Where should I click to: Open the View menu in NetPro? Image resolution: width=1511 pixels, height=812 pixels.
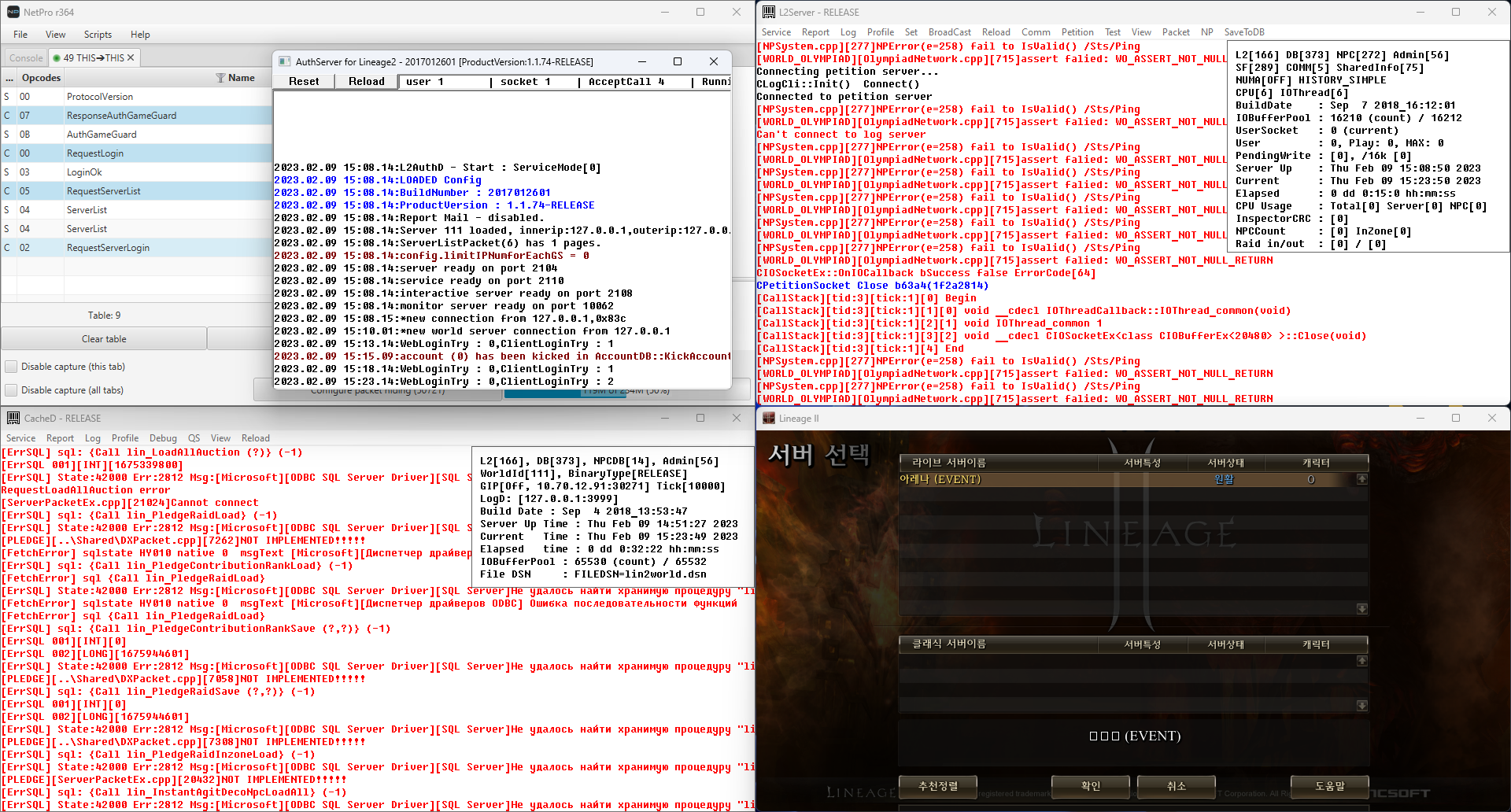pyautogui.click(x=56, y=35)
